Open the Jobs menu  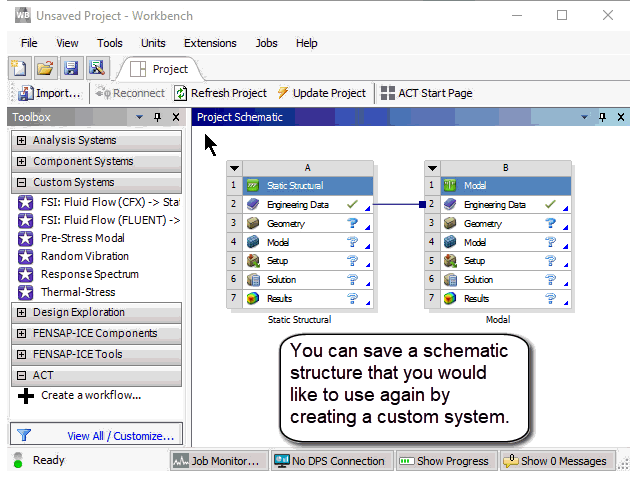[266, 43]
